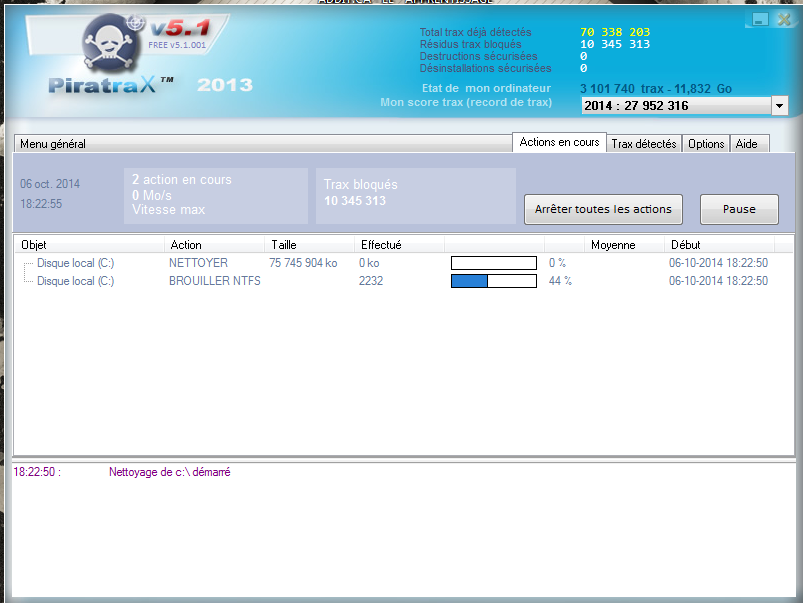Click the 0 ko effectué value

tap(369, 263)
